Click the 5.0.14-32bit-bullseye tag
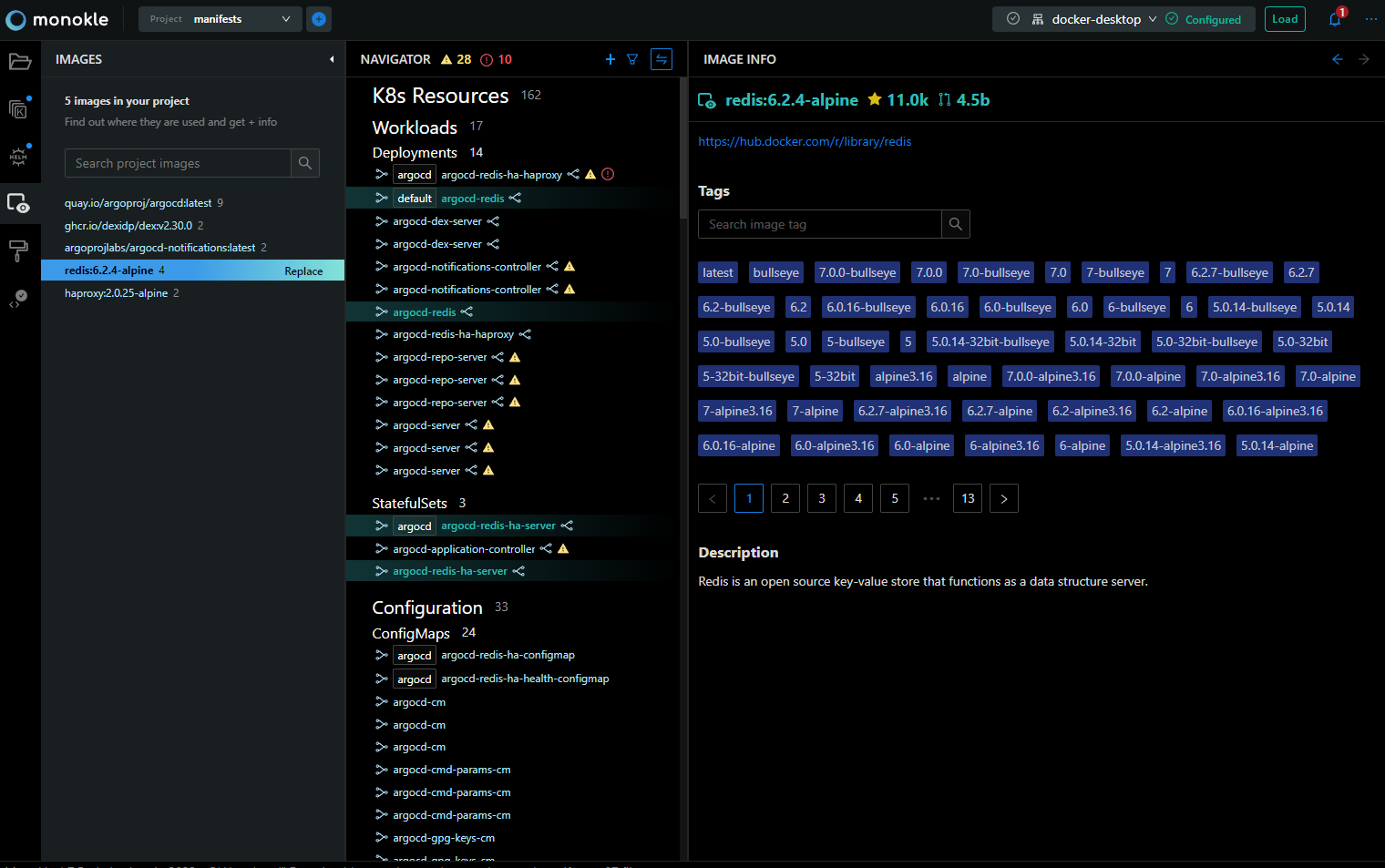The height and width of the screenshot is (868, 1385). [x=990, y=342]
